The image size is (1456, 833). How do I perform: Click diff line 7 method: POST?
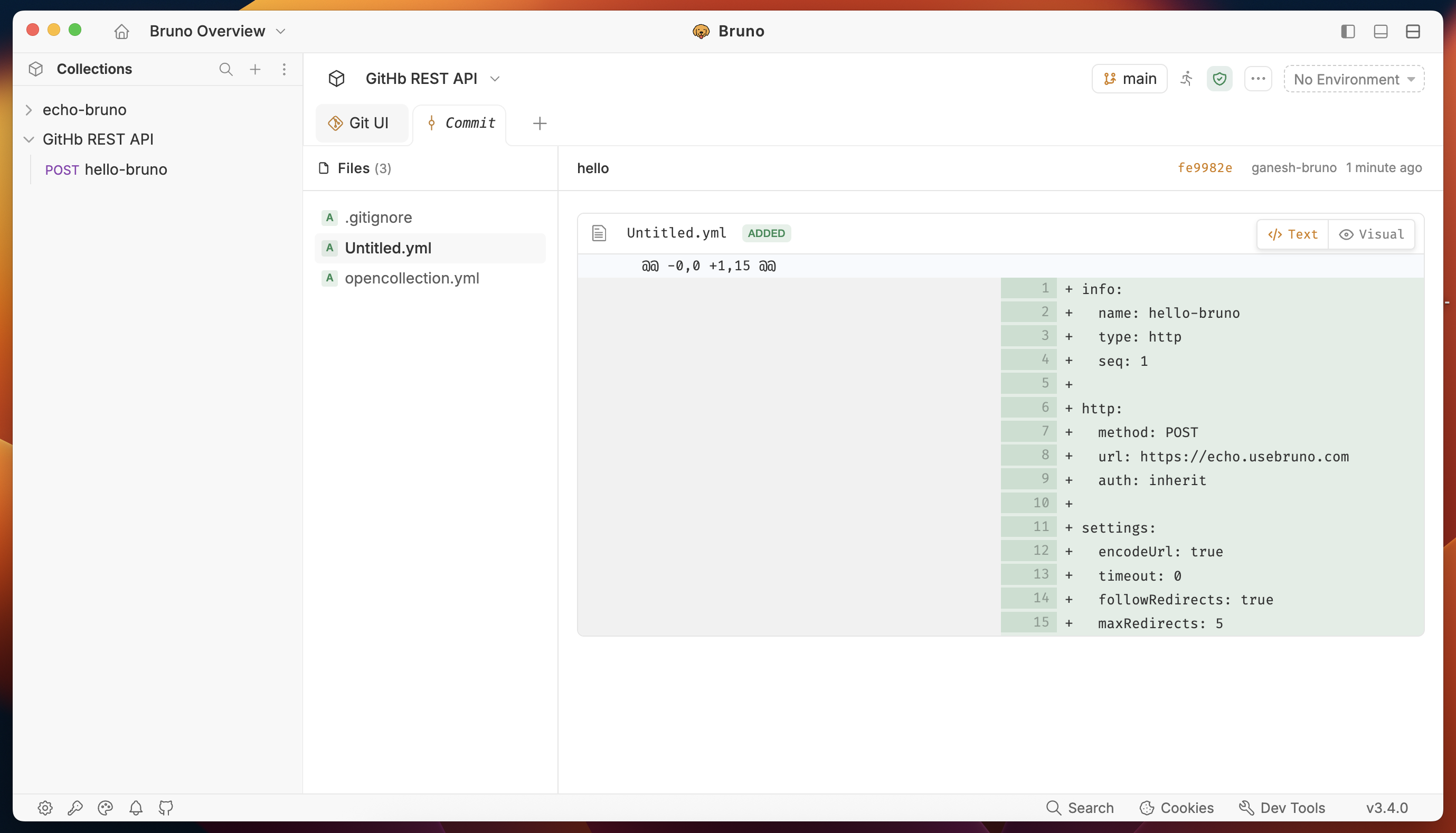tap(1212, 432)
